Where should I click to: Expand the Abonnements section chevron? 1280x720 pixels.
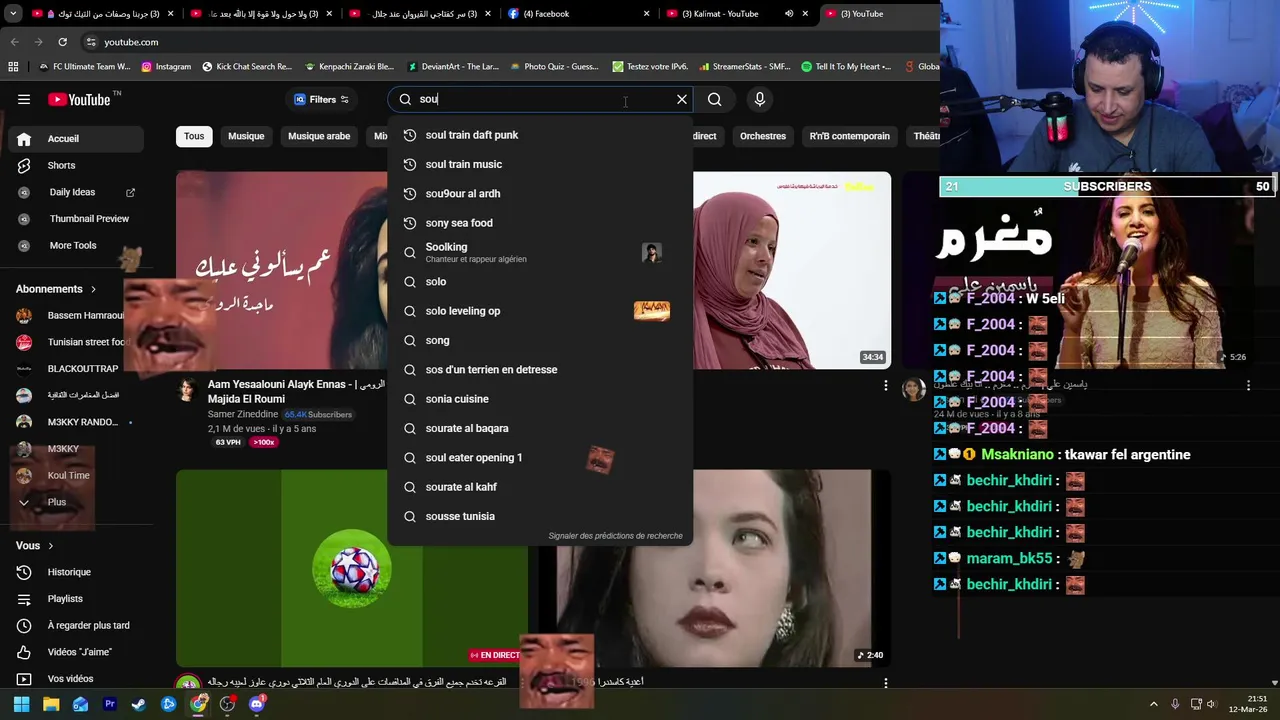94,289
